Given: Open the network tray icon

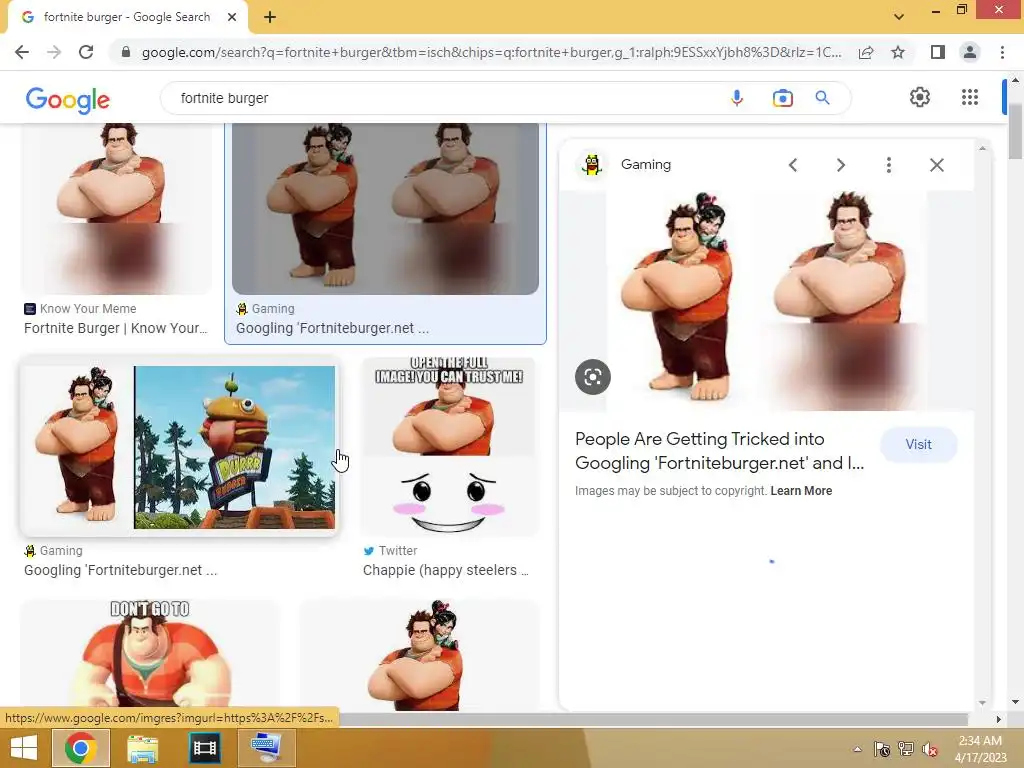Looking at the screenshot, I should (906, 749).
